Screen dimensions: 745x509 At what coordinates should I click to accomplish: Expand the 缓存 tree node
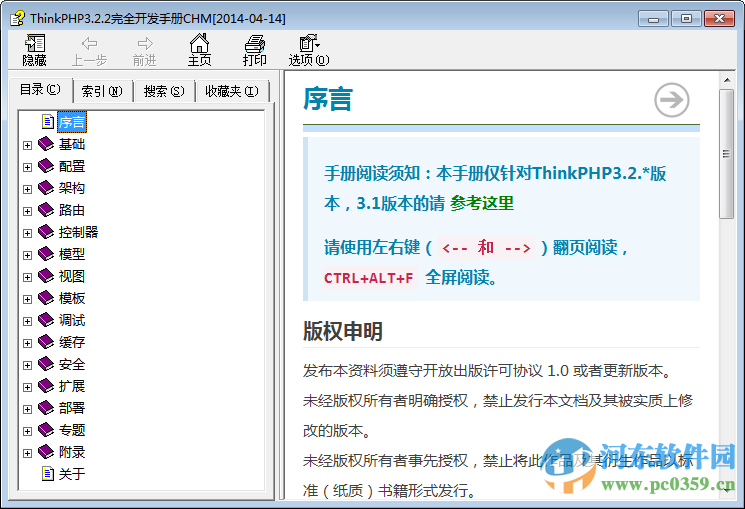[28, 343]
